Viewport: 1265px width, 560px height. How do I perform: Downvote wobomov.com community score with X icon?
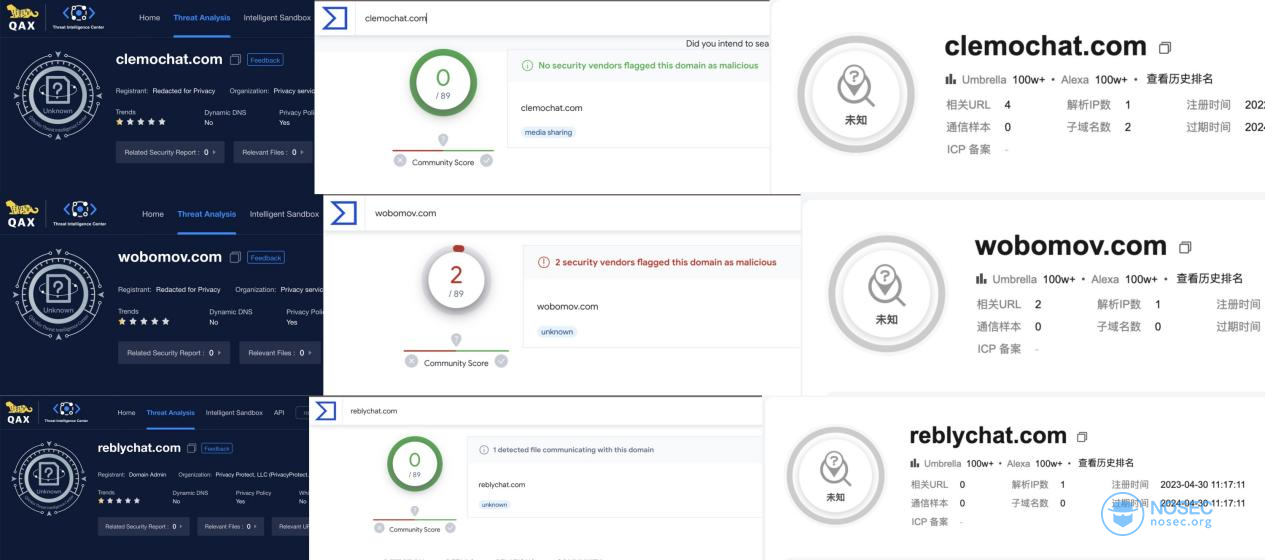411,361
